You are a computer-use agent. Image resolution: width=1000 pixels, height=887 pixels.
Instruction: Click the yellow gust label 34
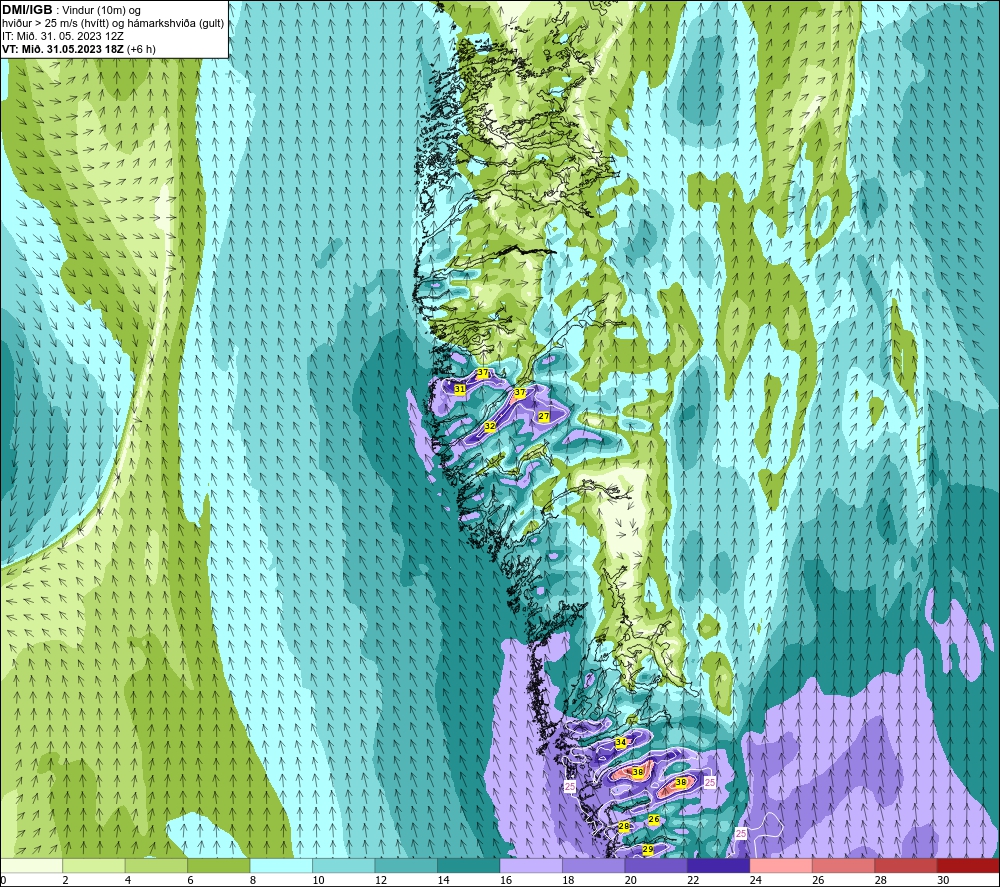click(621, 742)
